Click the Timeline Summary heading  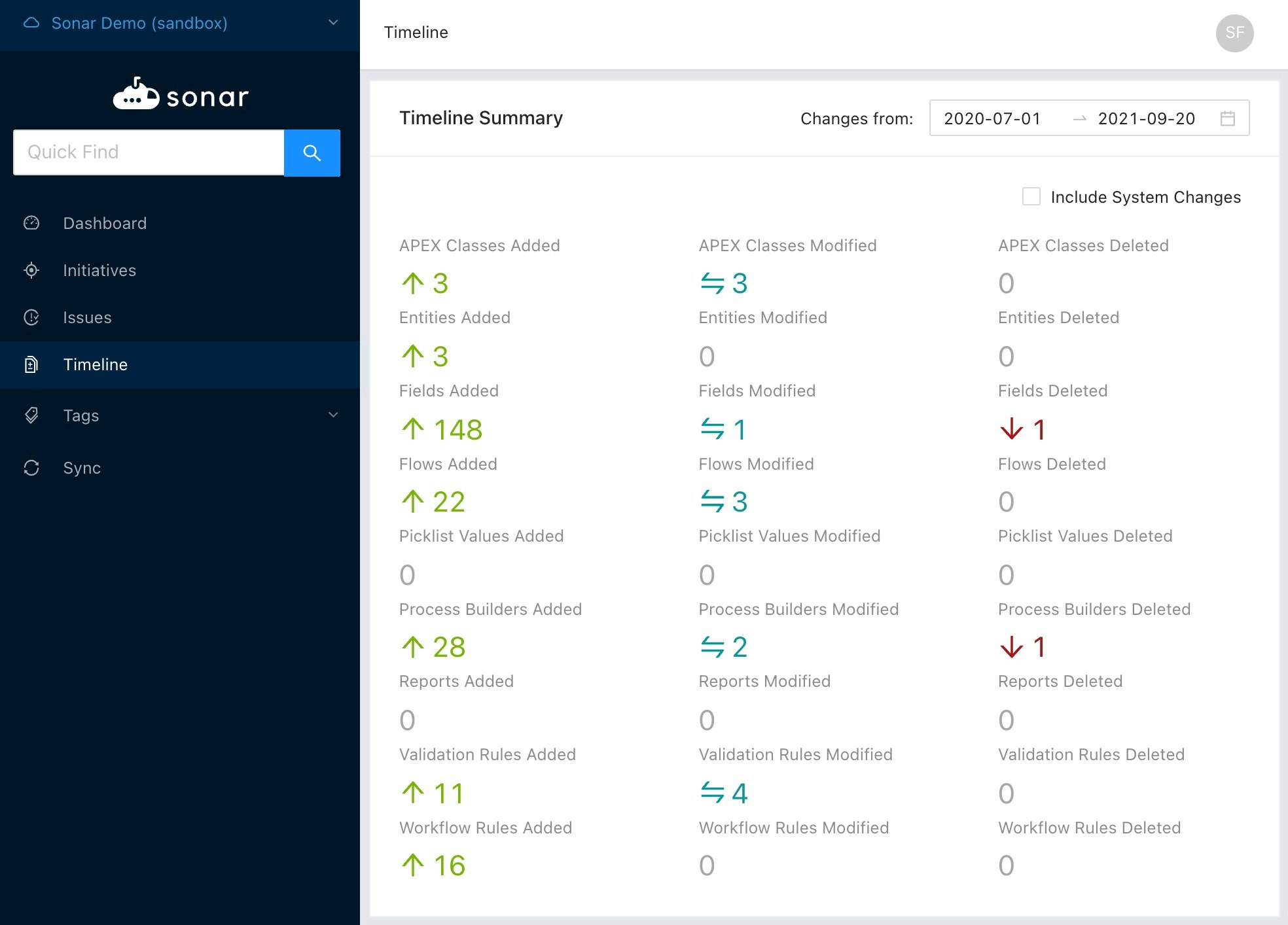[x=481, y=118]
